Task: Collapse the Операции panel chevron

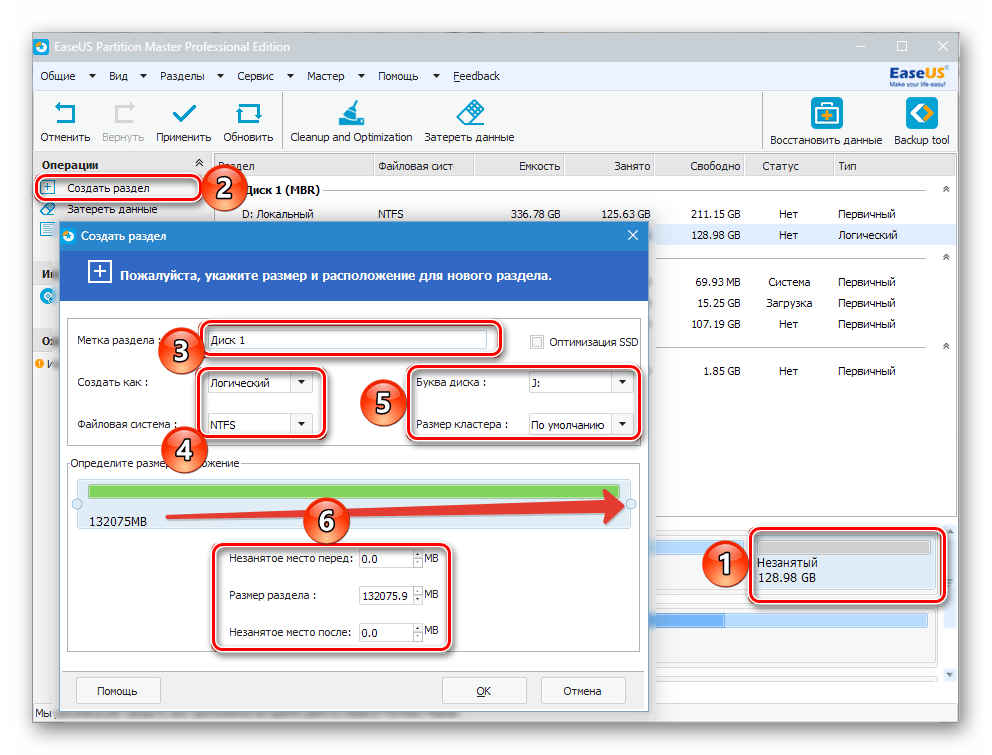Action: tap(199, 163)
